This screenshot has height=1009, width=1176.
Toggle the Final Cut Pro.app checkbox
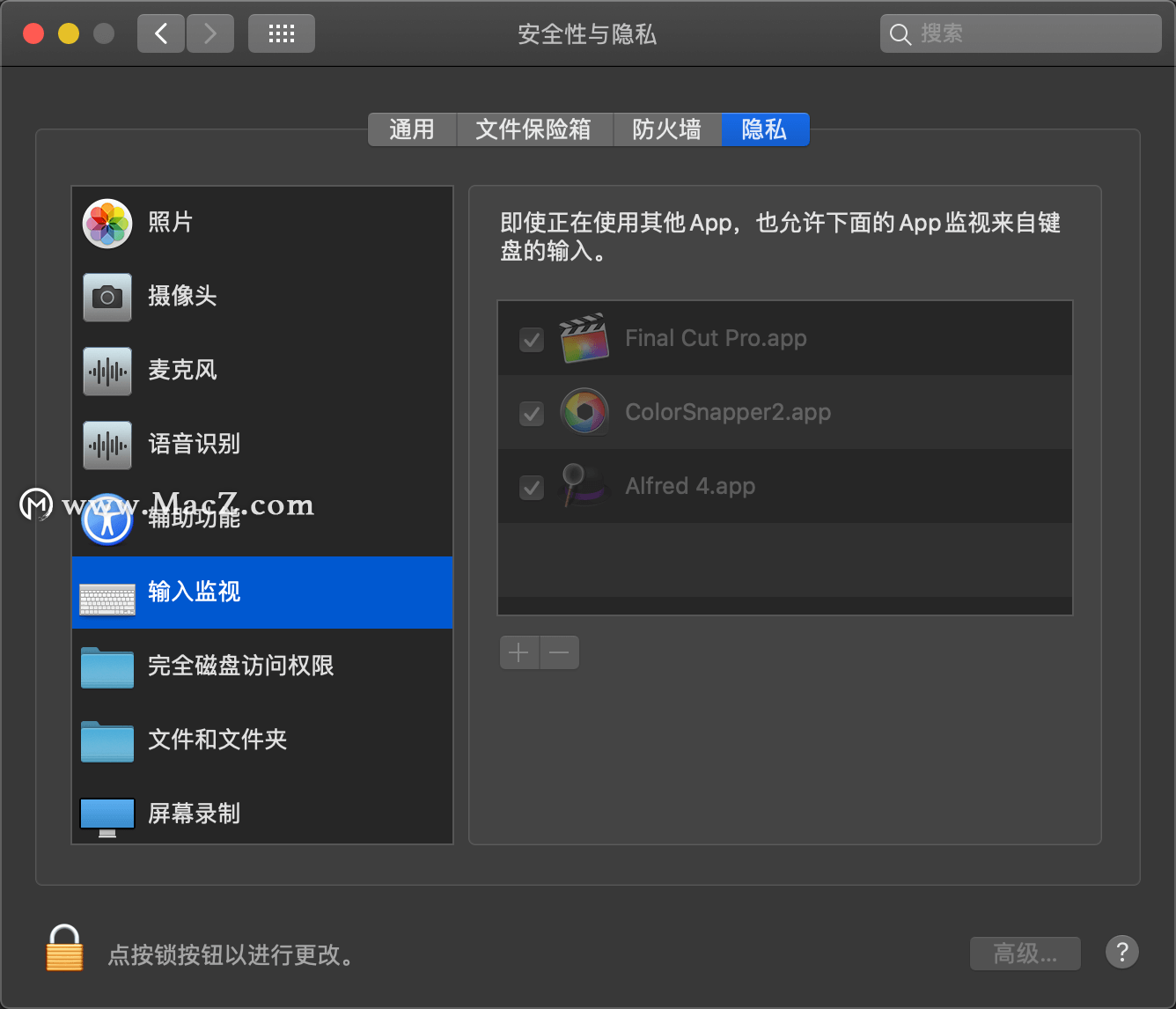coord(532,339)
